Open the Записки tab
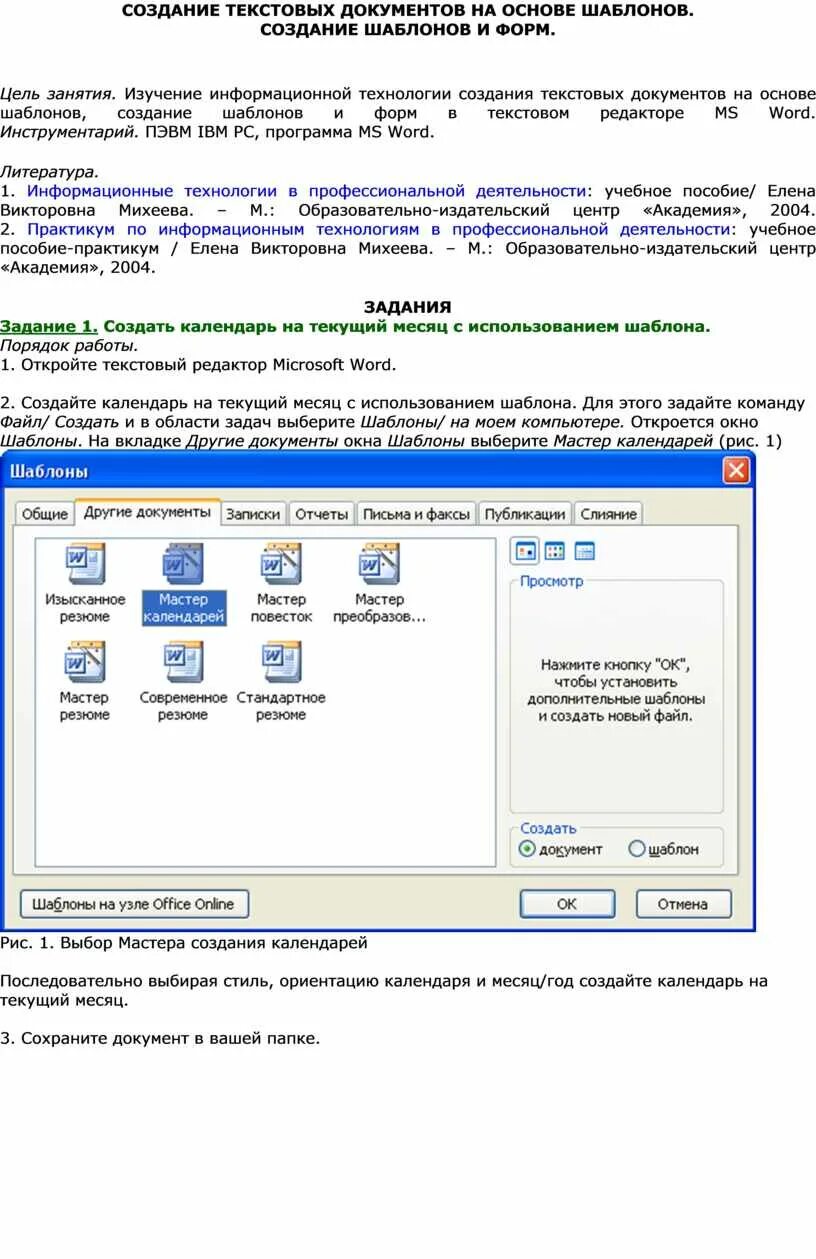The width and height of the screenshot is (816, 1259). 253,514
